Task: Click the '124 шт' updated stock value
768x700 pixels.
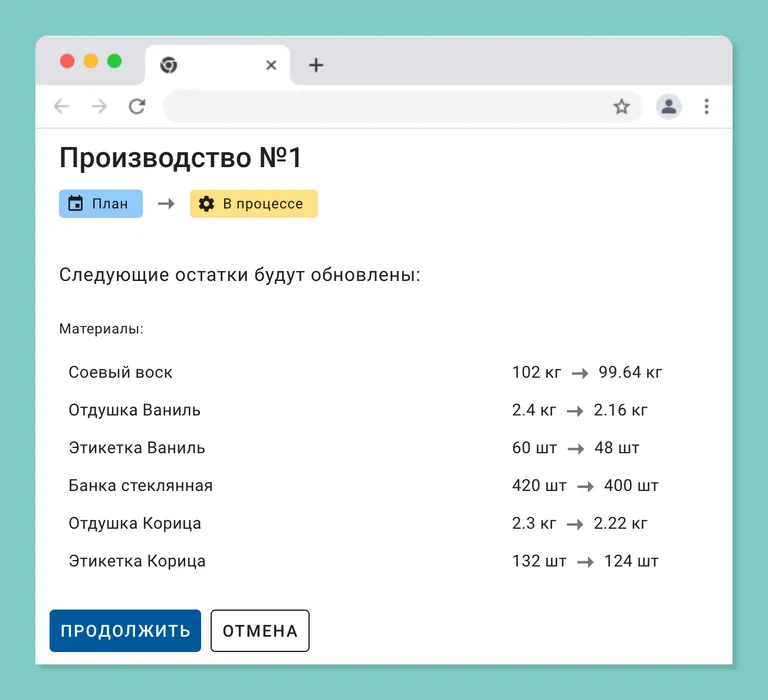Action: point(631,561)
